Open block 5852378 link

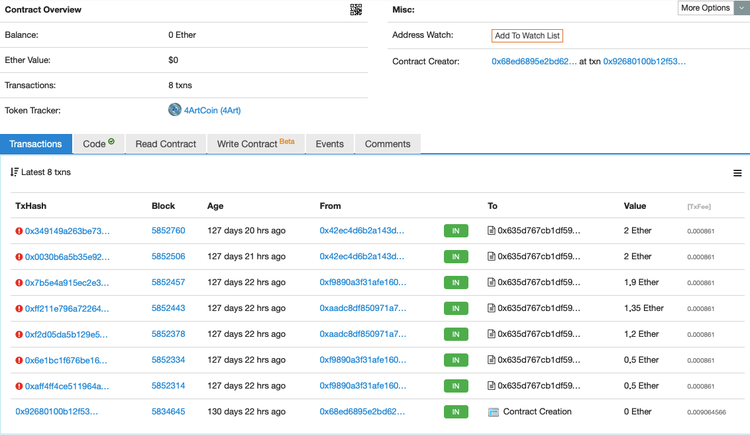pyautogui.click(x=168, y=334)
